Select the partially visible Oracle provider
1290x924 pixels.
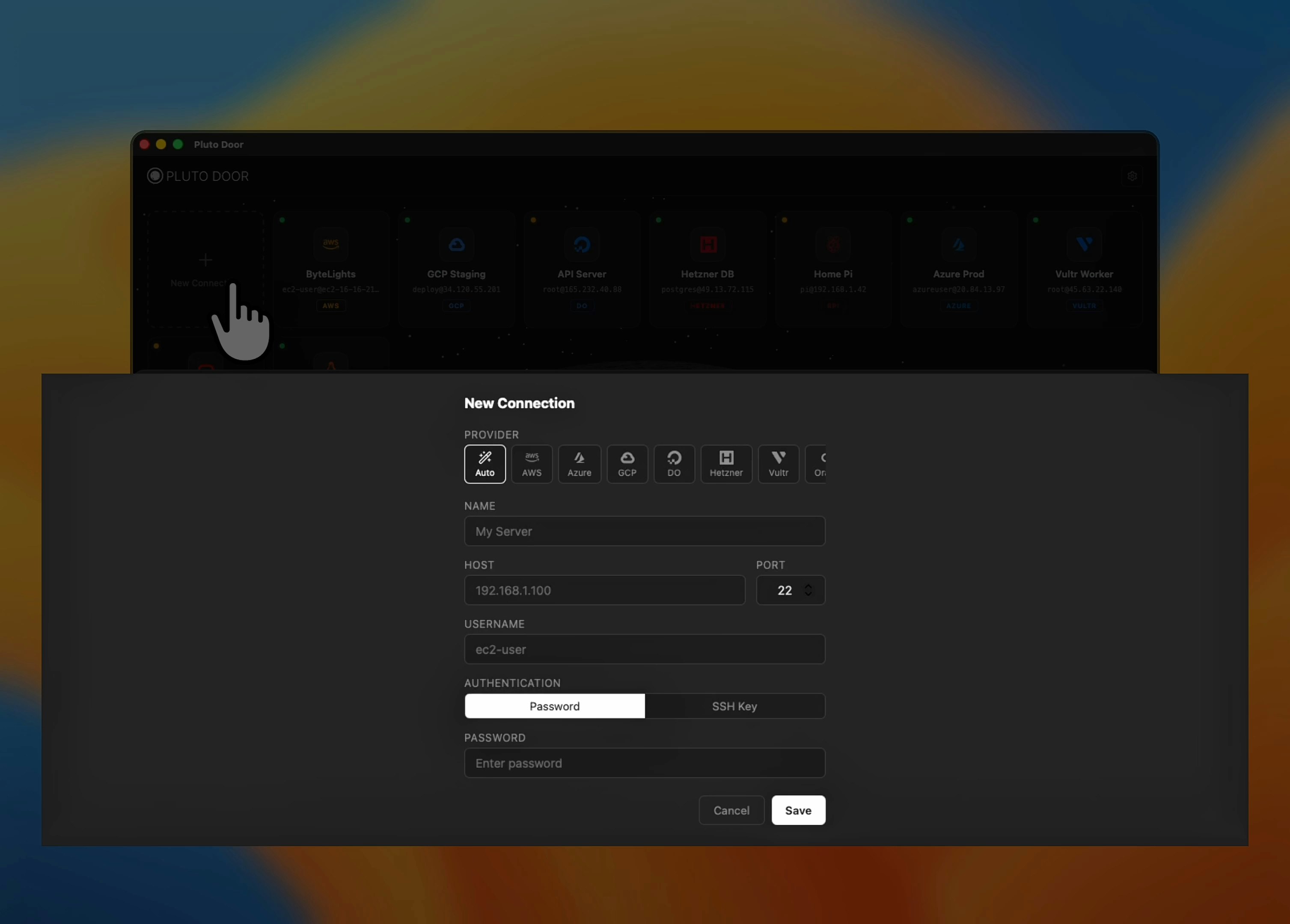tap(817, 463)
